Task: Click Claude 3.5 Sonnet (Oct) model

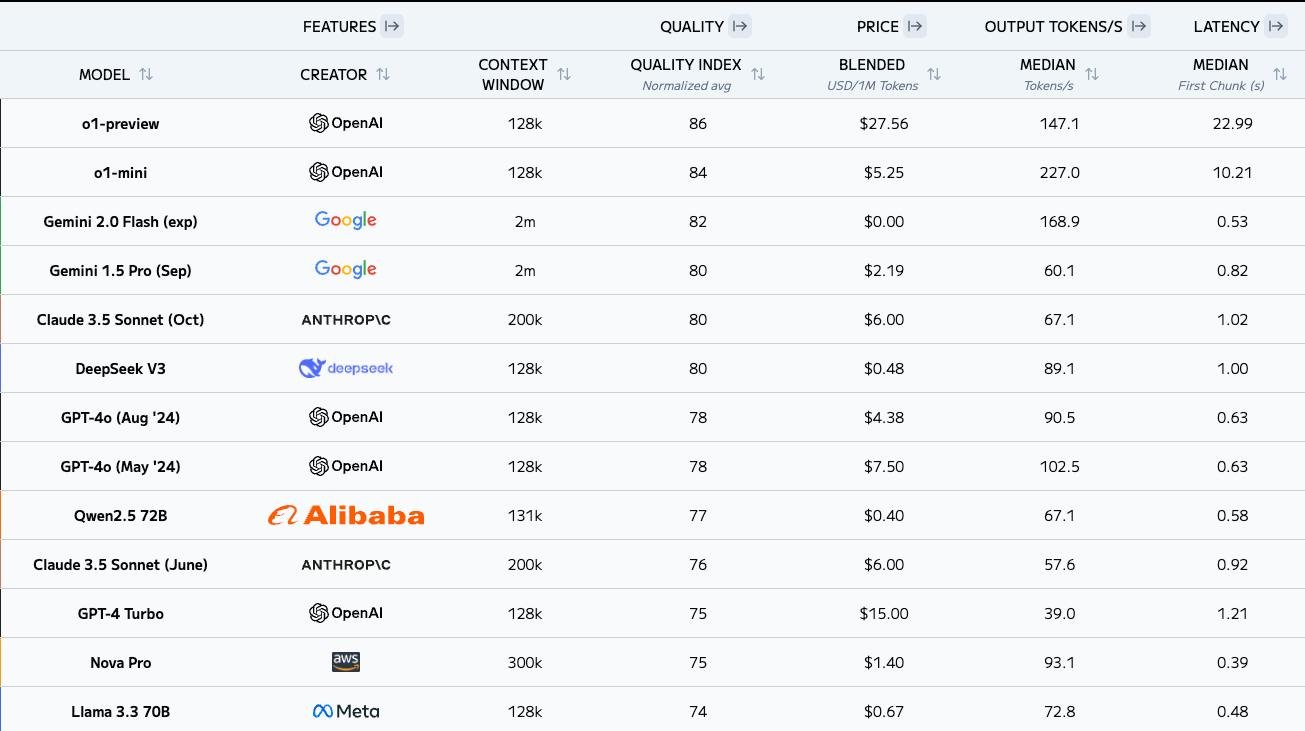Action: tap(120, 319)
